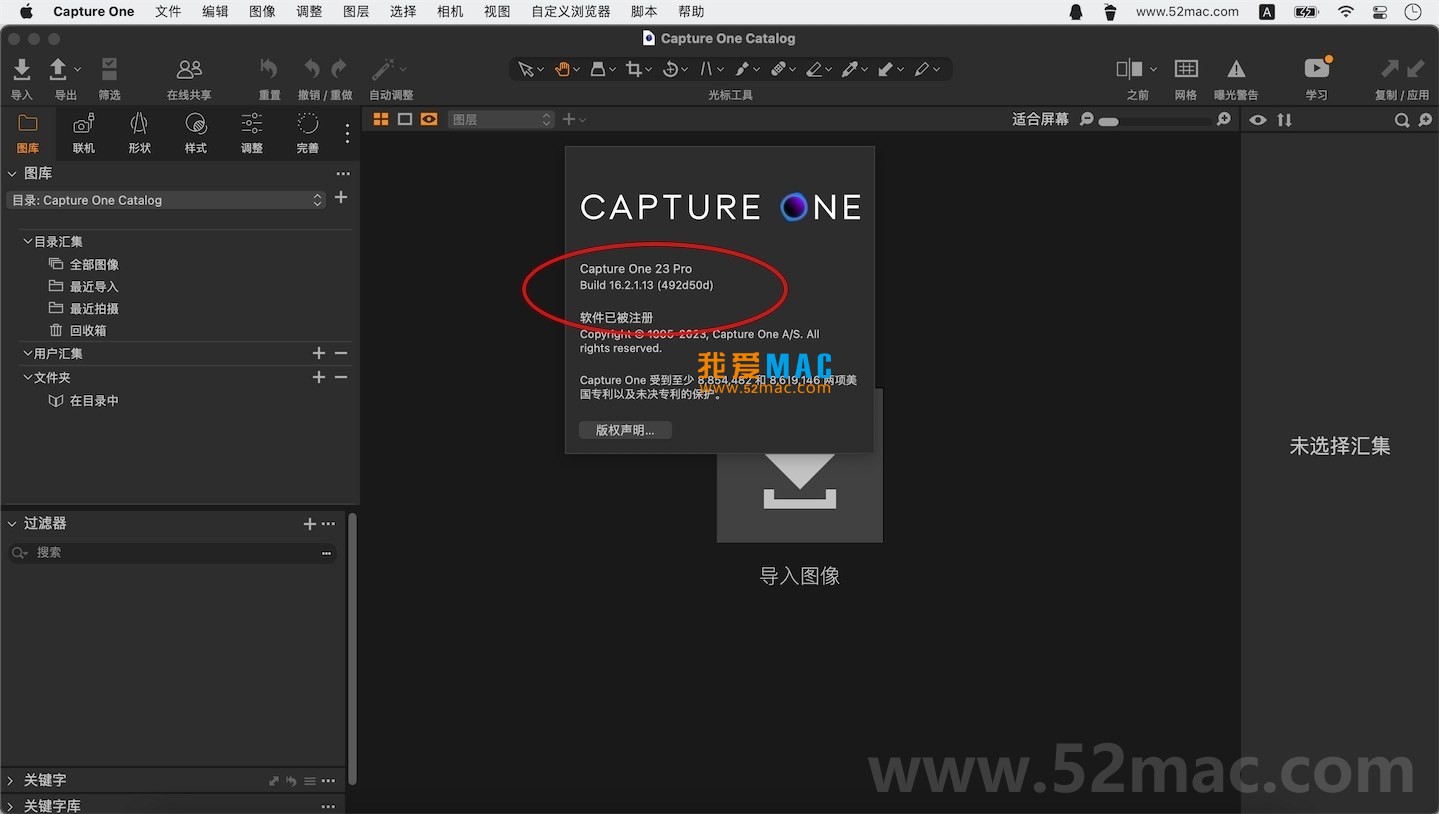The height and width of the screenshot is (814, 1439).
Task: Select the Rotate cursor tool
Action: tap(672, 69)
